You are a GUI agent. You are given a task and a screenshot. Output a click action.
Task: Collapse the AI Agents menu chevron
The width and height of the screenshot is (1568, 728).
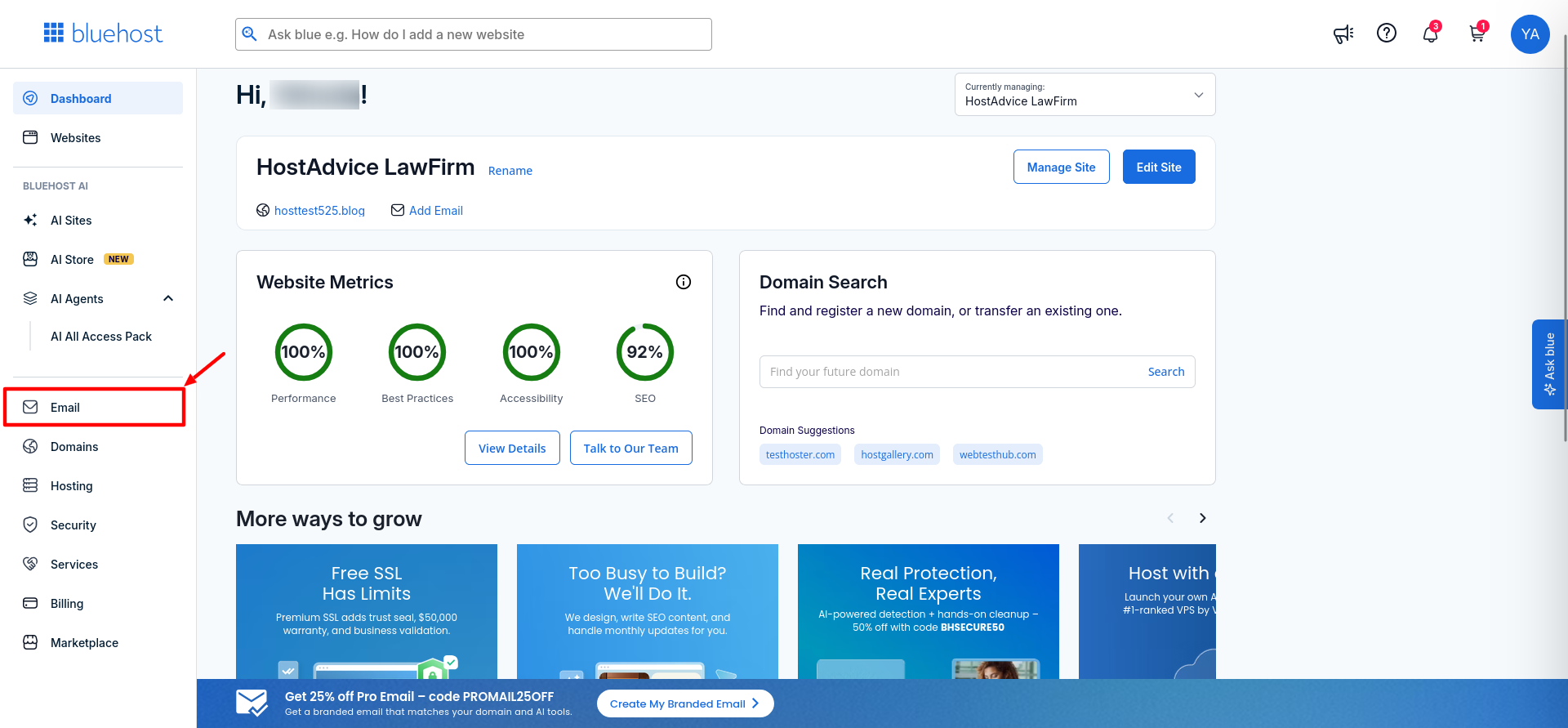[168, 298]
